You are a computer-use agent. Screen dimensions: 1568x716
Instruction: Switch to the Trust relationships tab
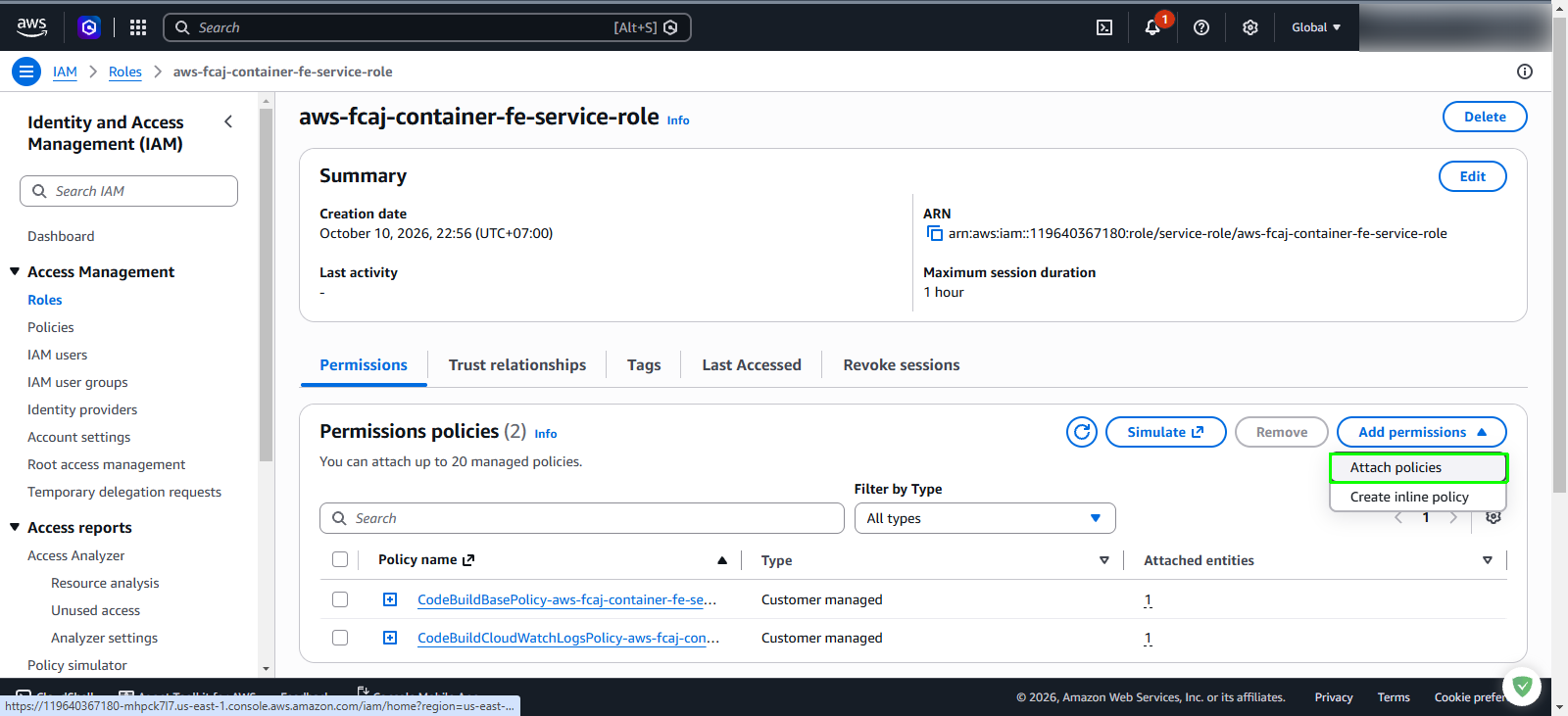517,364
